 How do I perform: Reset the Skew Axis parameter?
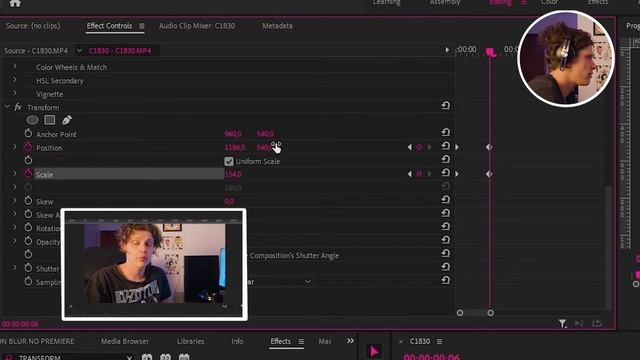pyautogui.click(x=446, y=213)
